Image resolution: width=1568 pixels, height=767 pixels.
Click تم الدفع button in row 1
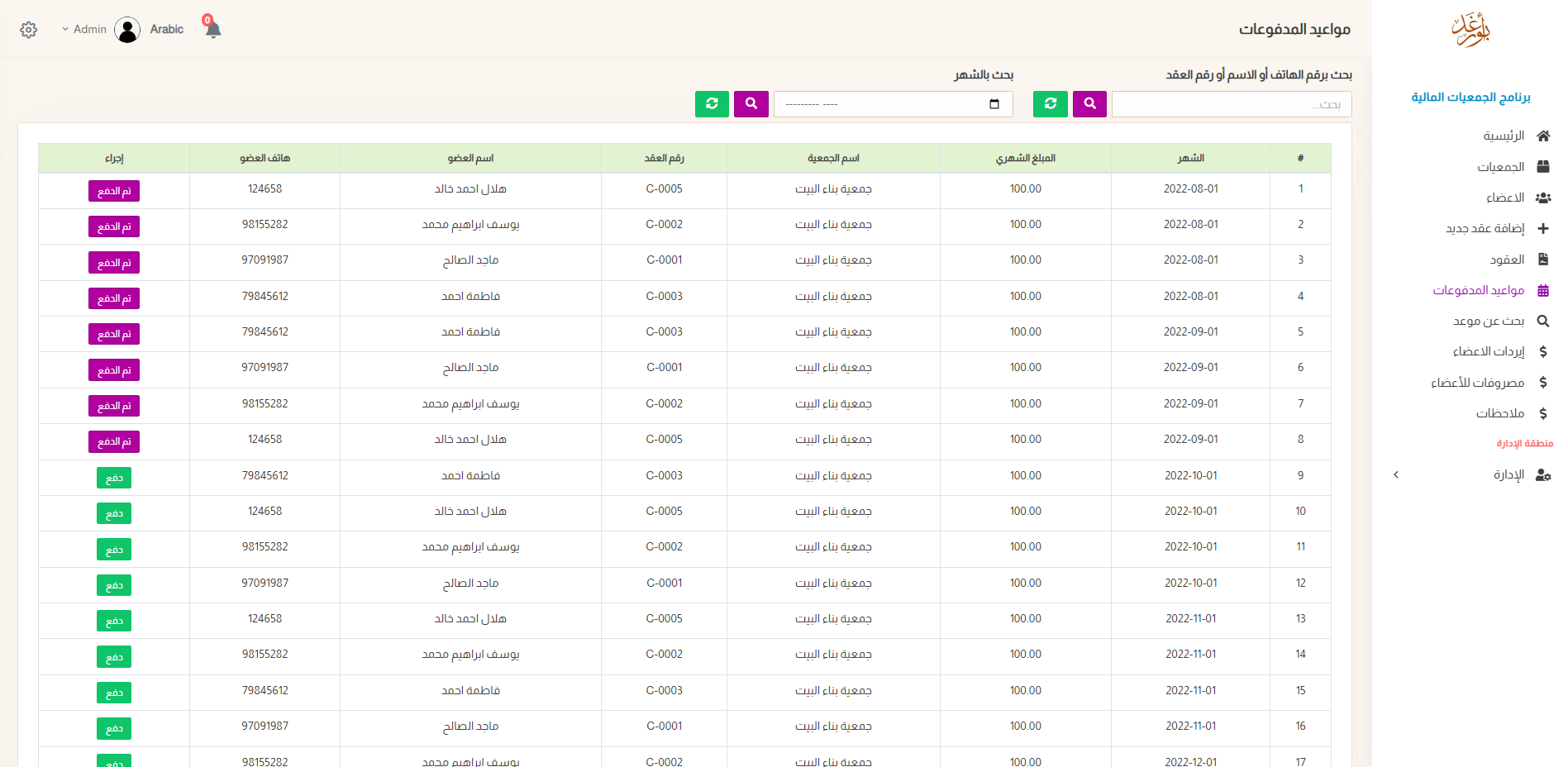[114, 191]
